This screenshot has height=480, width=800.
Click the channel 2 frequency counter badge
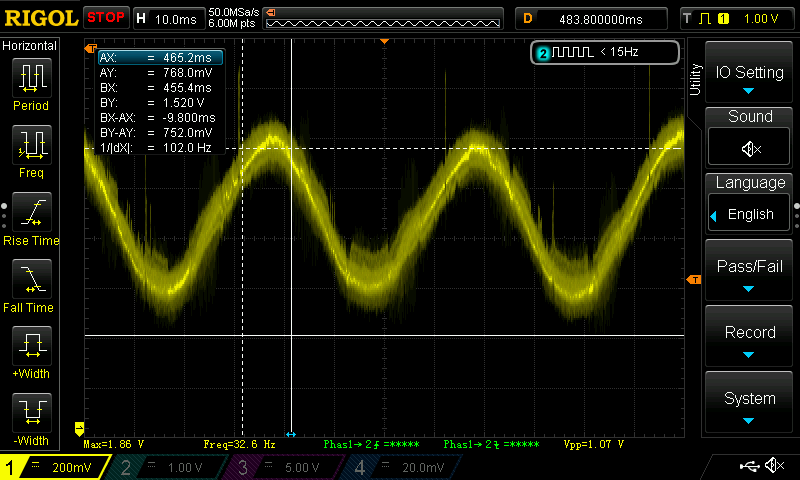(605, 52)
